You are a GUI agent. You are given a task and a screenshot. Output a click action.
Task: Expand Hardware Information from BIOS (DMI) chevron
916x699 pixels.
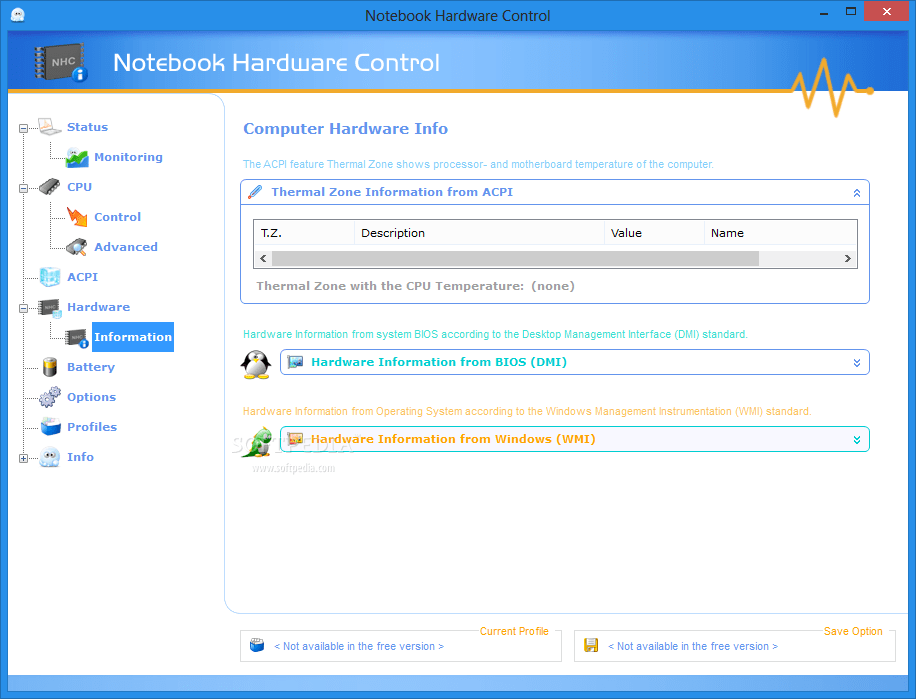tap(856, 363)
